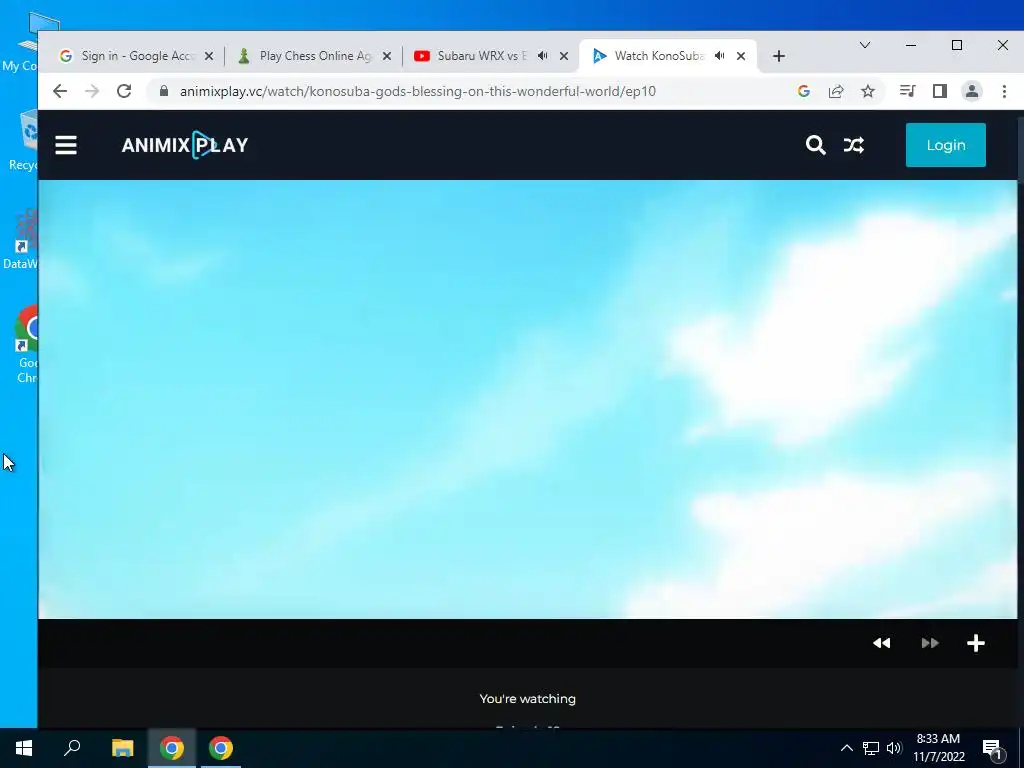Open Windows taskbar search

[x=72, y=748]
